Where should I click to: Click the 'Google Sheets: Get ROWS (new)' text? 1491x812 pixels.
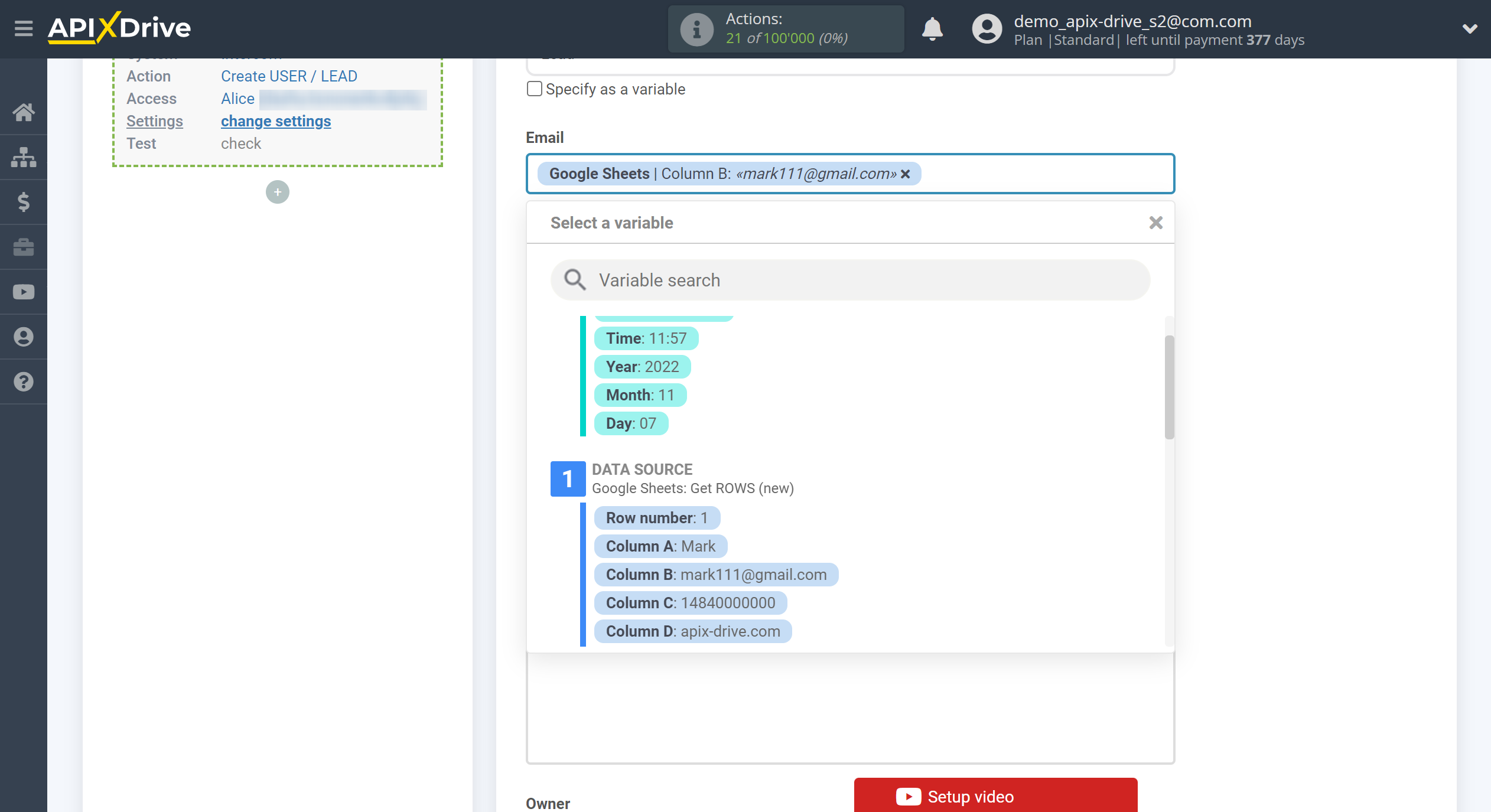coord(693,488)
